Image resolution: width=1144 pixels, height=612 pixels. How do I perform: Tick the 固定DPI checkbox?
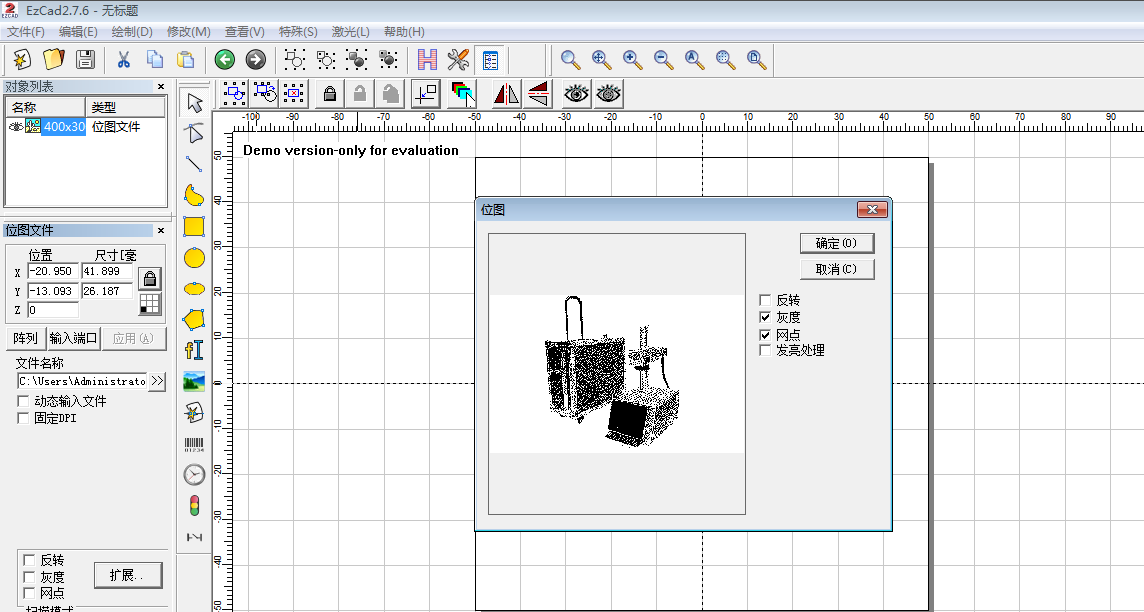point(24,418)
